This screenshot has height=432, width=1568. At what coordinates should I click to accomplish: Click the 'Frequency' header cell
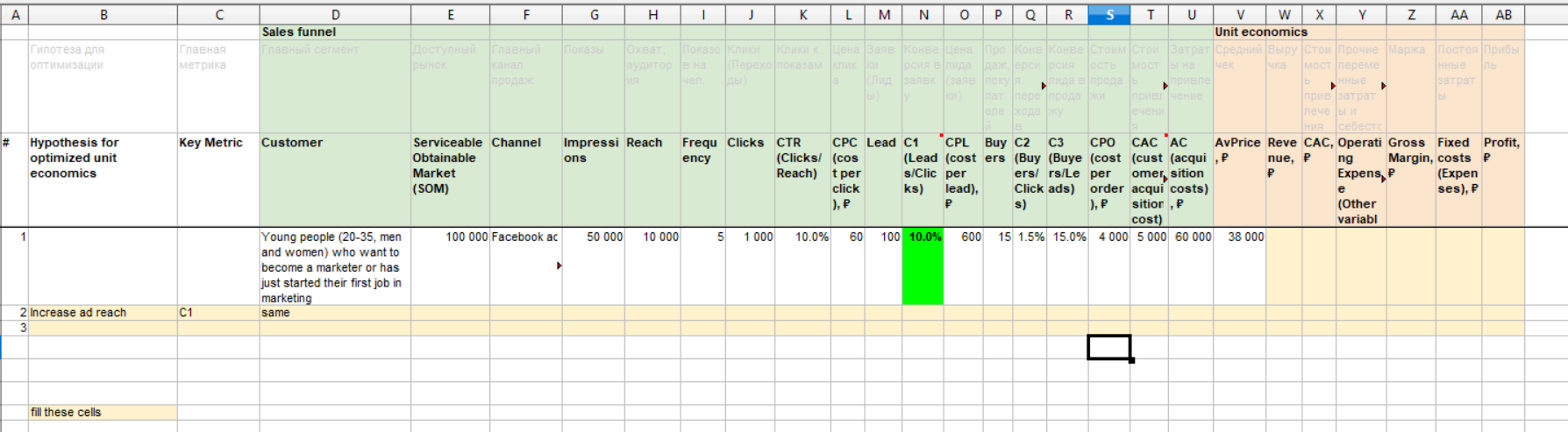[702, 180]
